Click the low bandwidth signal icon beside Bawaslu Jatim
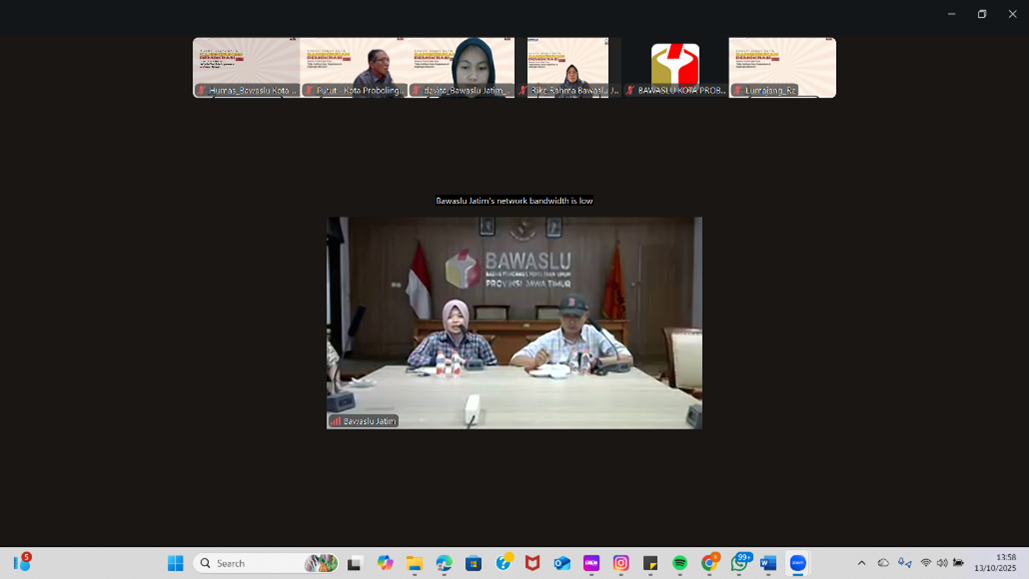 pos(335,421)
